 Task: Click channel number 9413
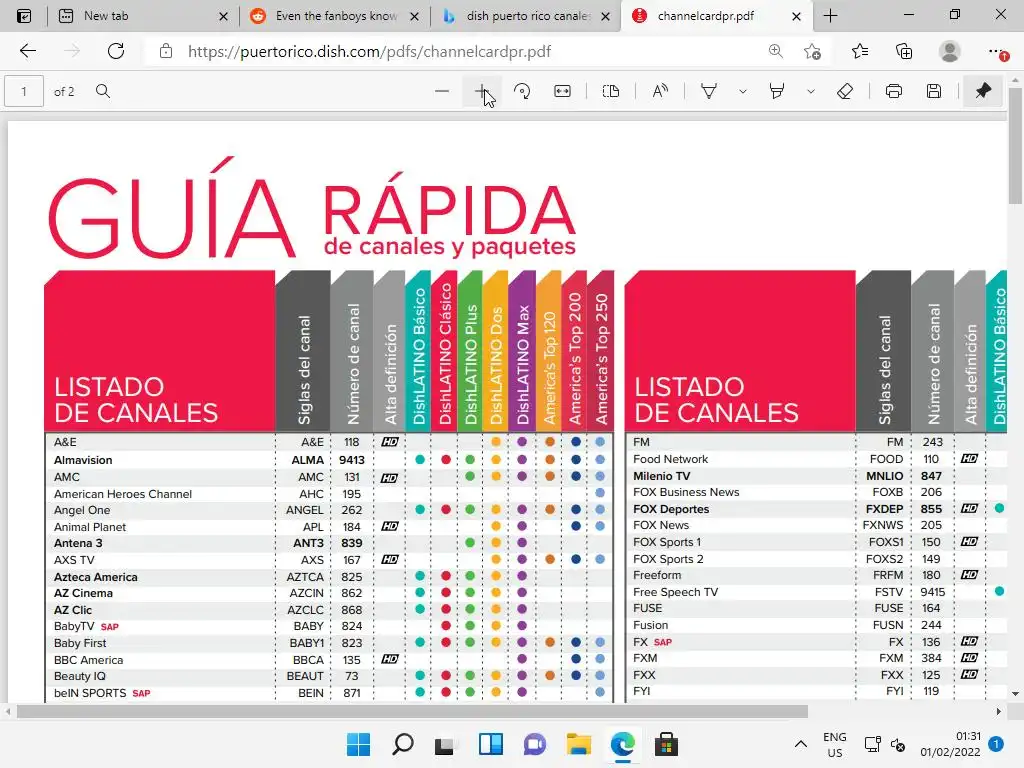351,460
